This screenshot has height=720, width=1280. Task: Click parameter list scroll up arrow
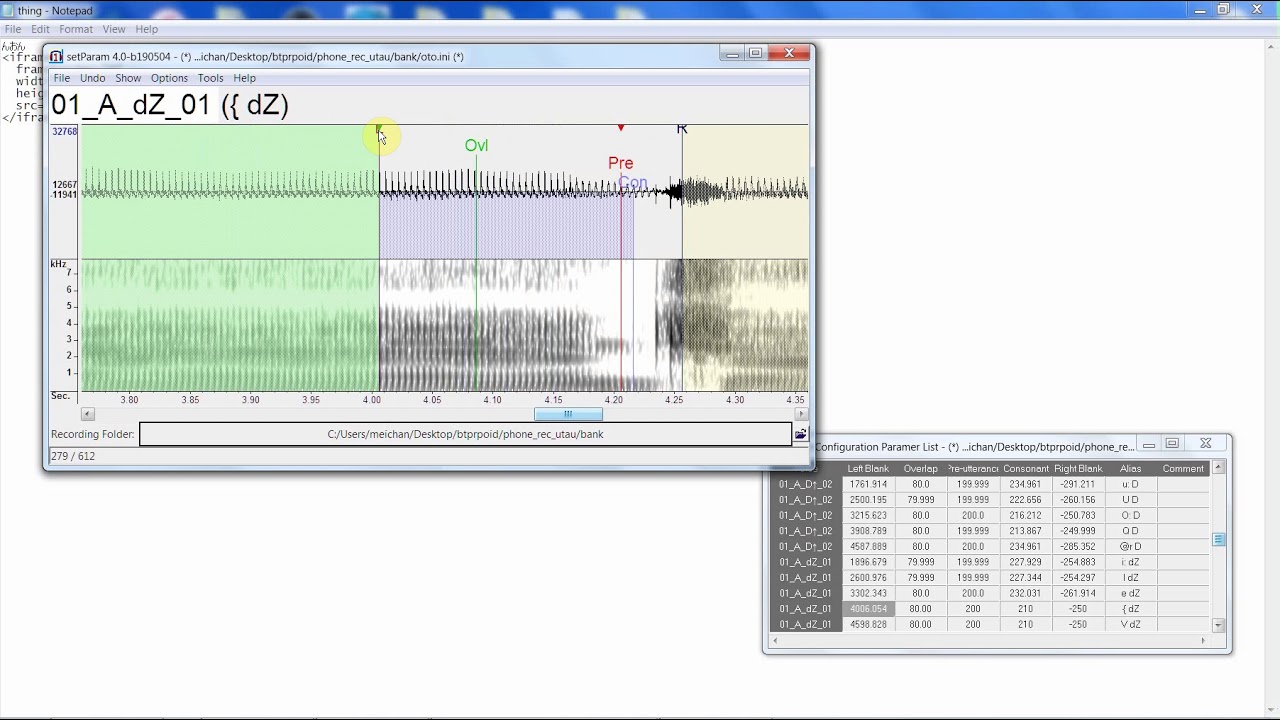click(x=1218, y=468)
